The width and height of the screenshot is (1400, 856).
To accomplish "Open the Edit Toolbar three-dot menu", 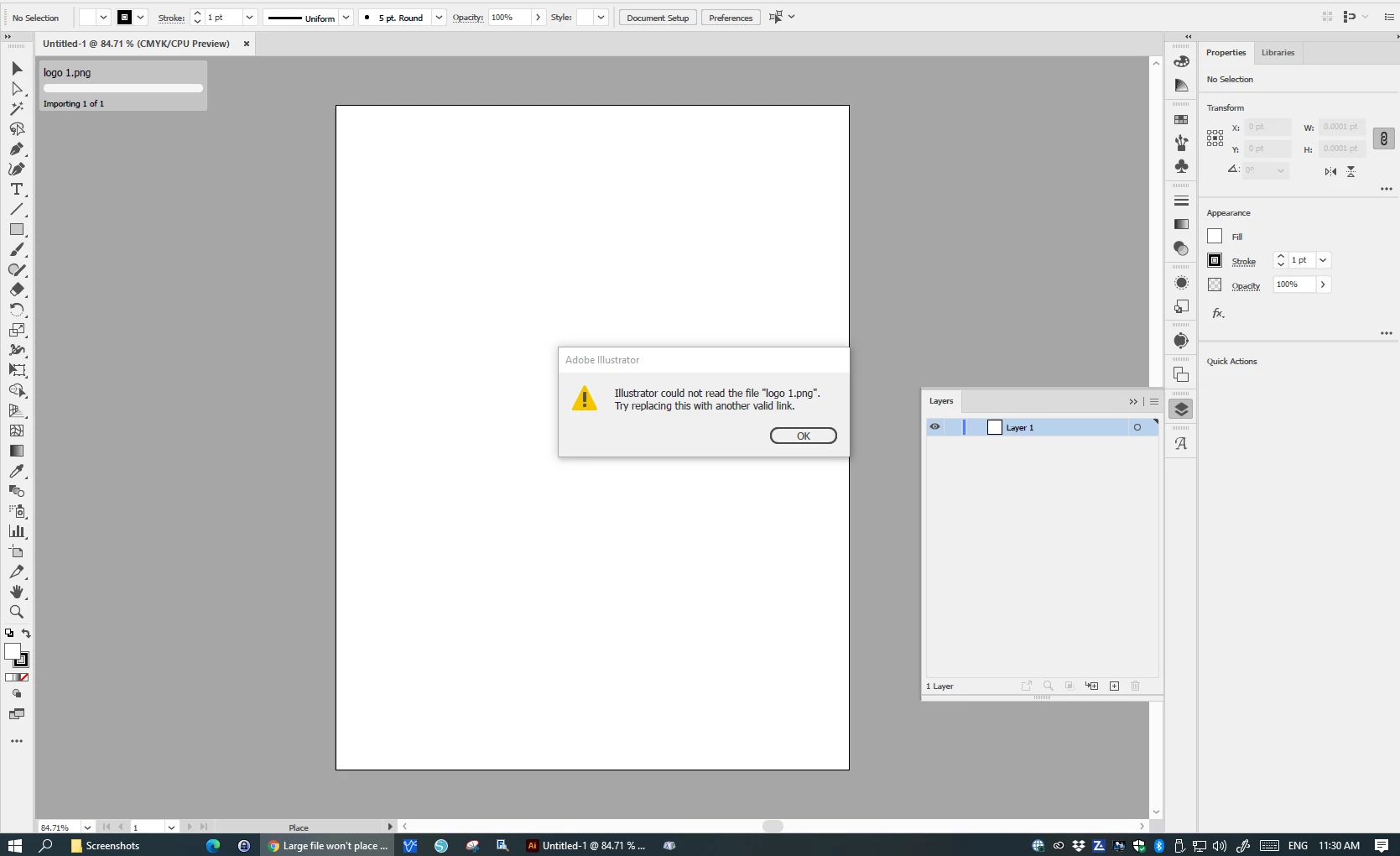I will [x=17, y=741].
